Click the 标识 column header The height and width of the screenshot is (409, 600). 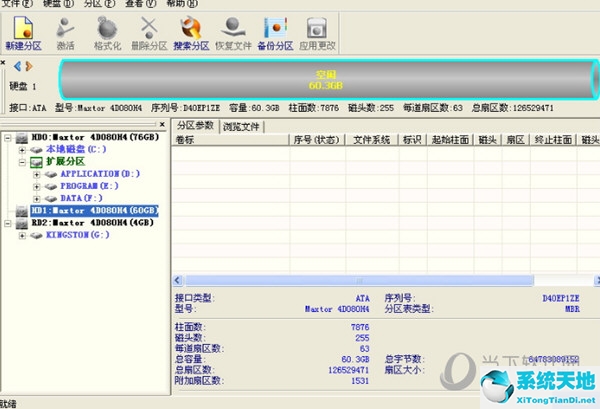coord(412,140)
